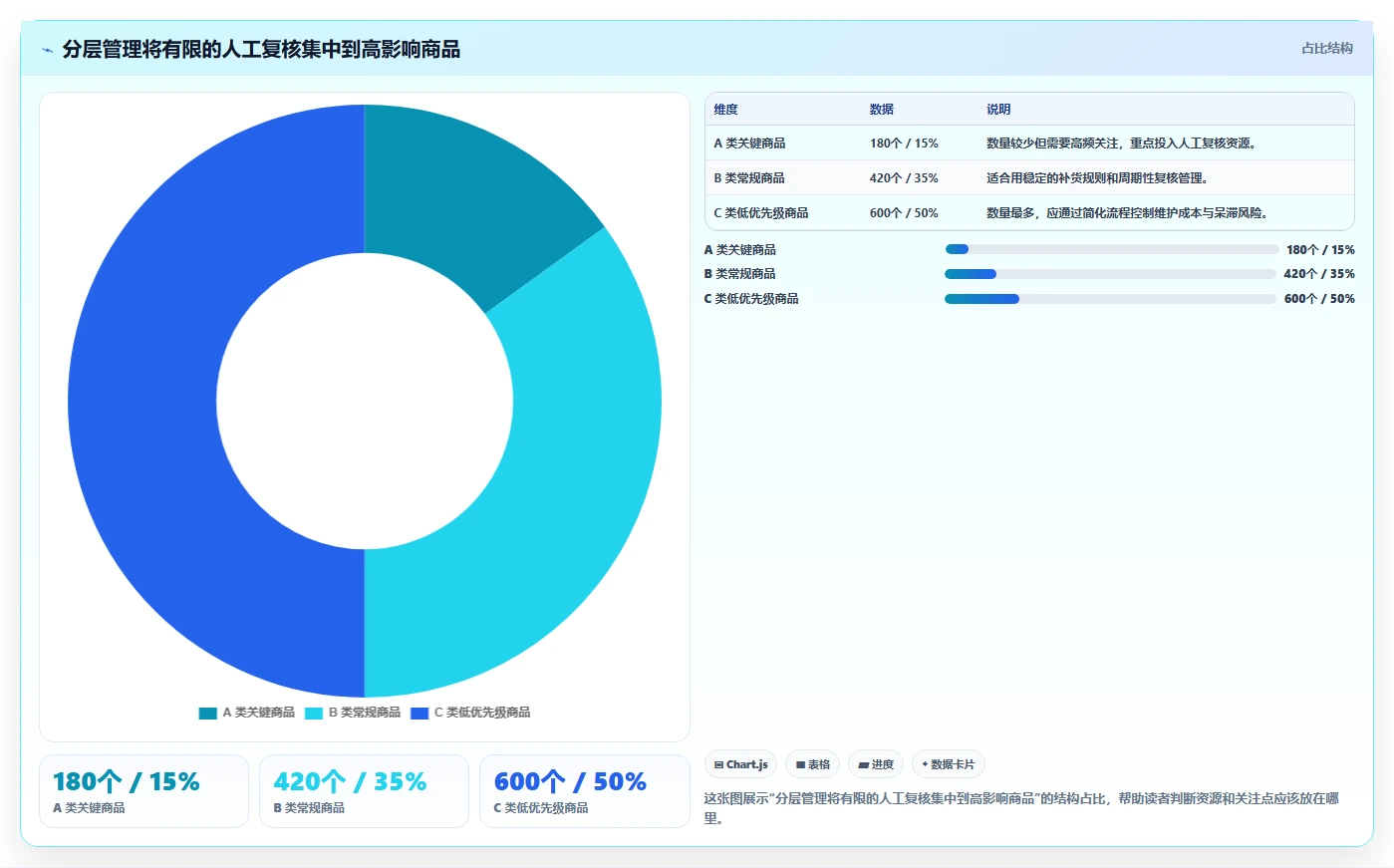Select the 表格 tag chip

click(x=812, y=764)
